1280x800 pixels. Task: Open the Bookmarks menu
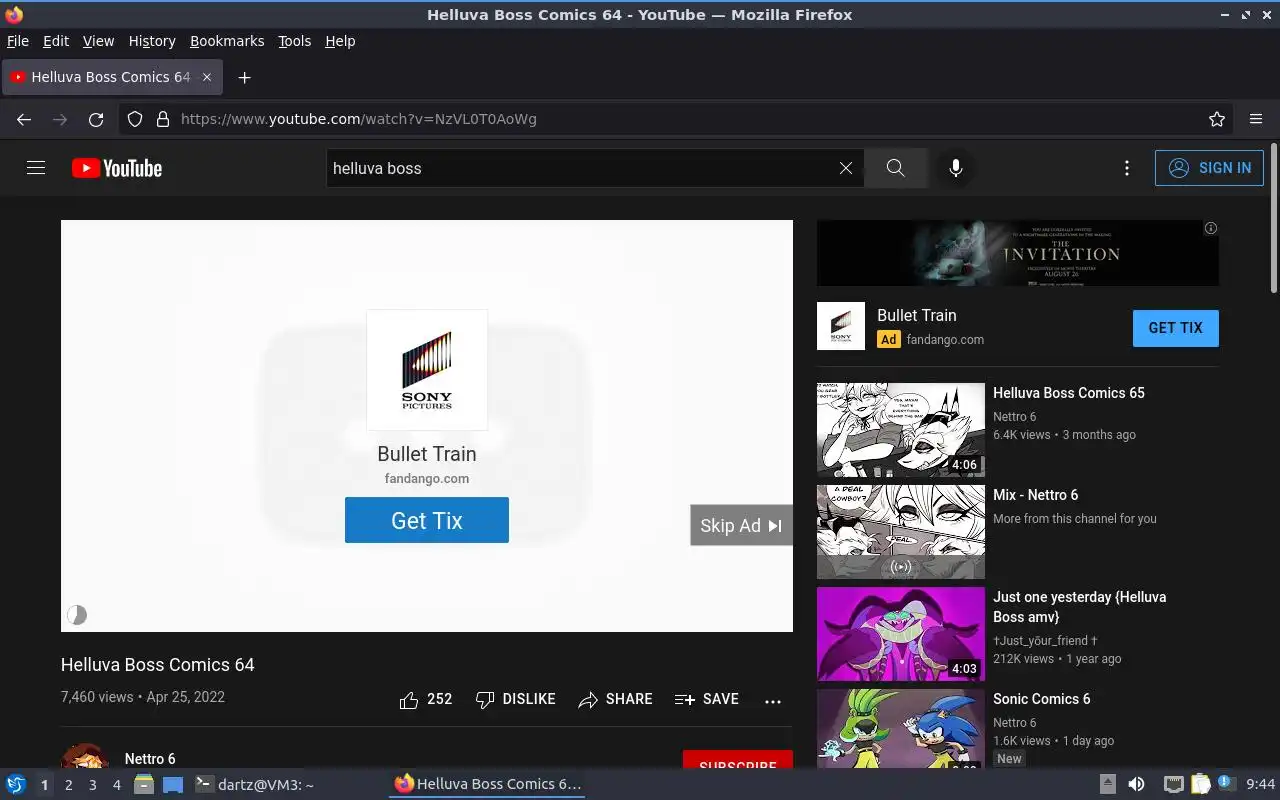(x=227, y=41)
